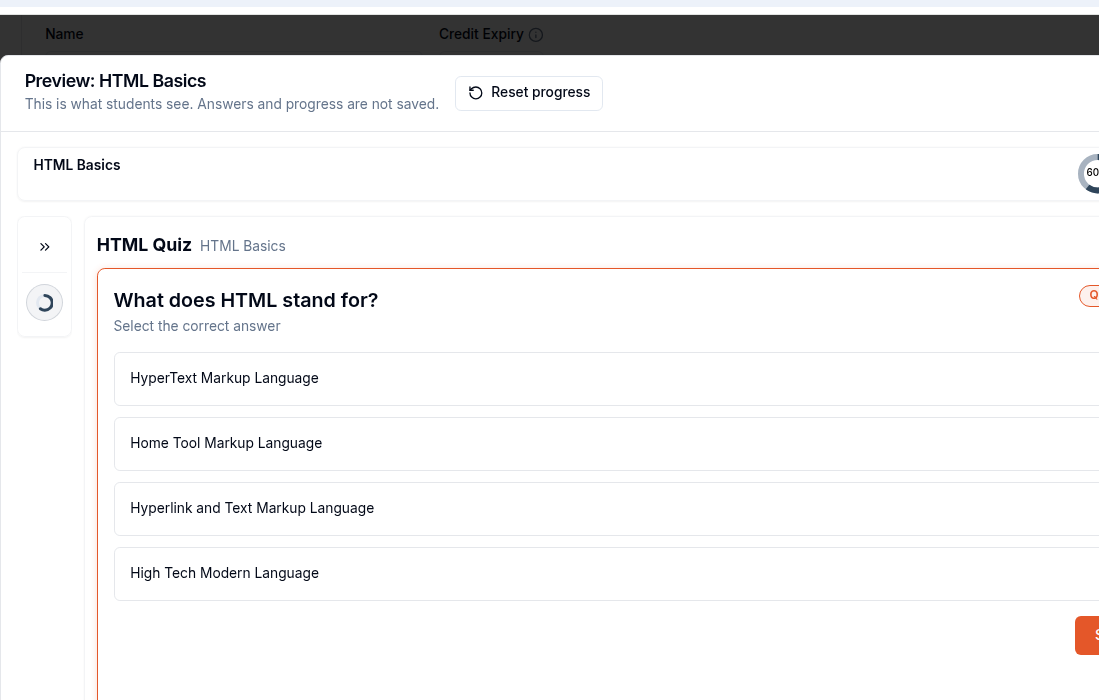This screenshot has width=1099, height=700.
Task: Click the Preview: HTML Basics title
Action: coord(116,81)
